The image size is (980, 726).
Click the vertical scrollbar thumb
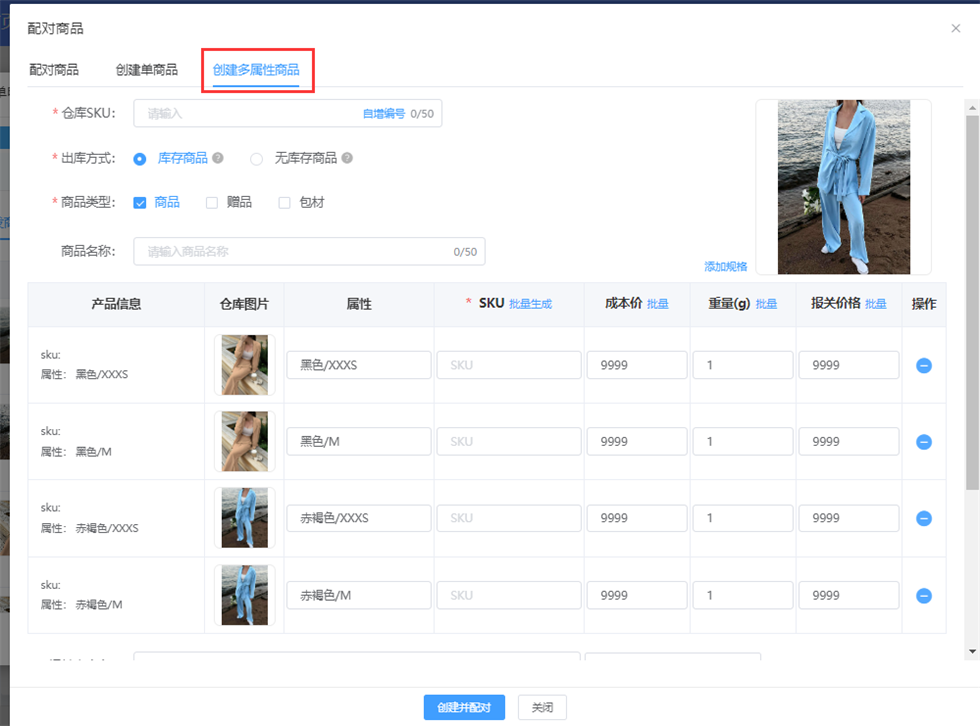pyautogui.click(x=972, y=302)
